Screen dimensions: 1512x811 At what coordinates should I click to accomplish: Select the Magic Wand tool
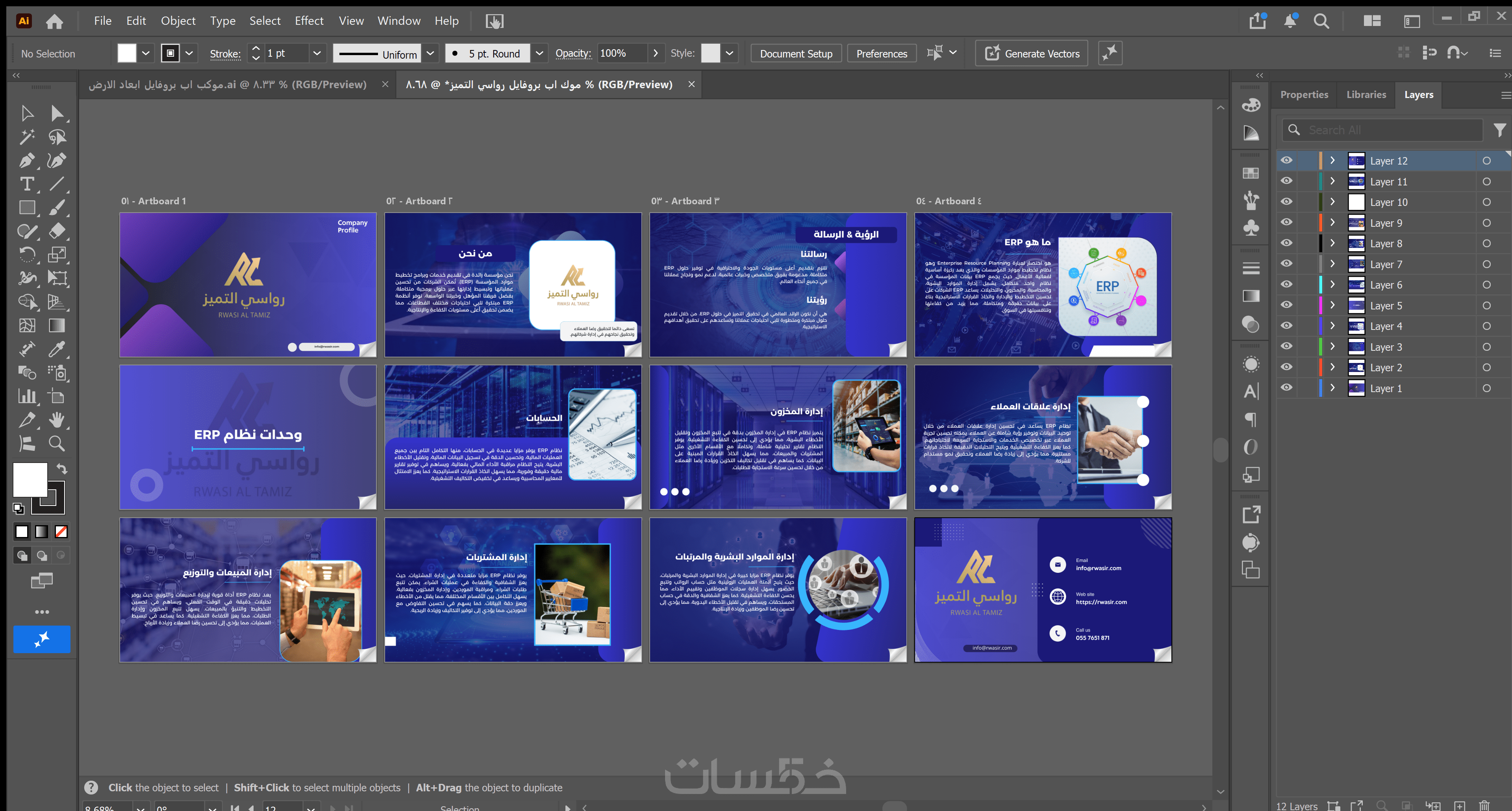coord(27,137)
